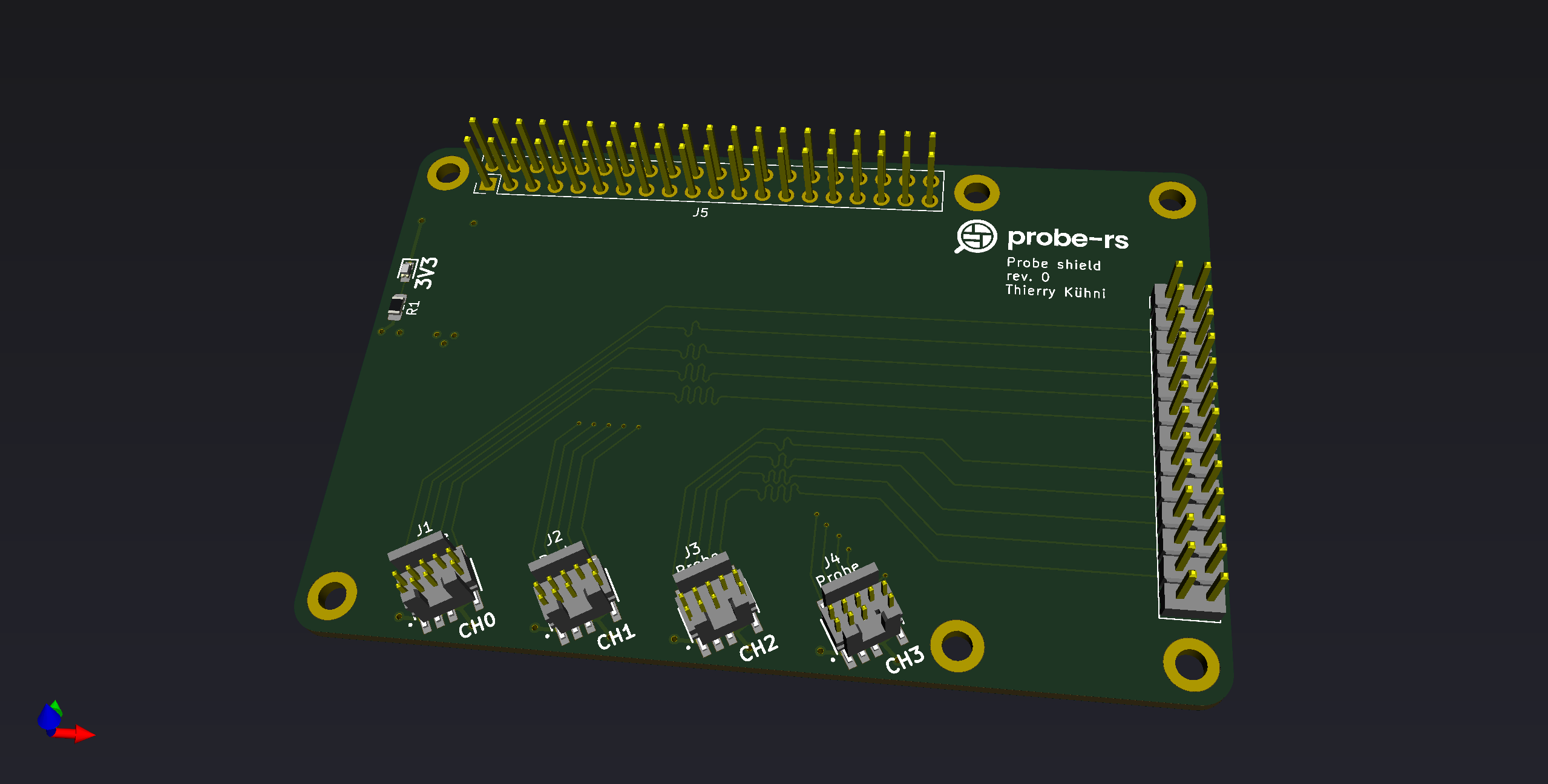The image size is (1548, 784).
Task: Select the "Probe shield" silkscreen text
Action: click(1054, 264)
